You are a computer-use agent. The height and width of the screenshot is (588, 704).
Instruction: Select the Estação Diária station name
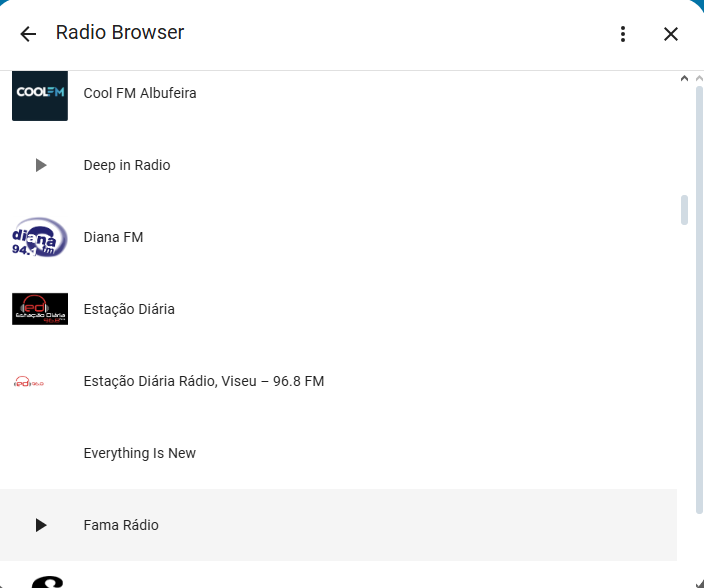pos(129,309)
